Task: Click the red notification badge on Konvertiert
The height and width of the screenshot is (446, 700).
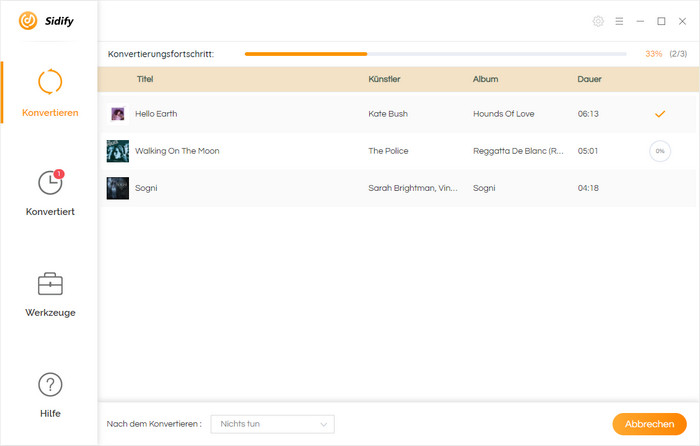Action: pos(59,174)
